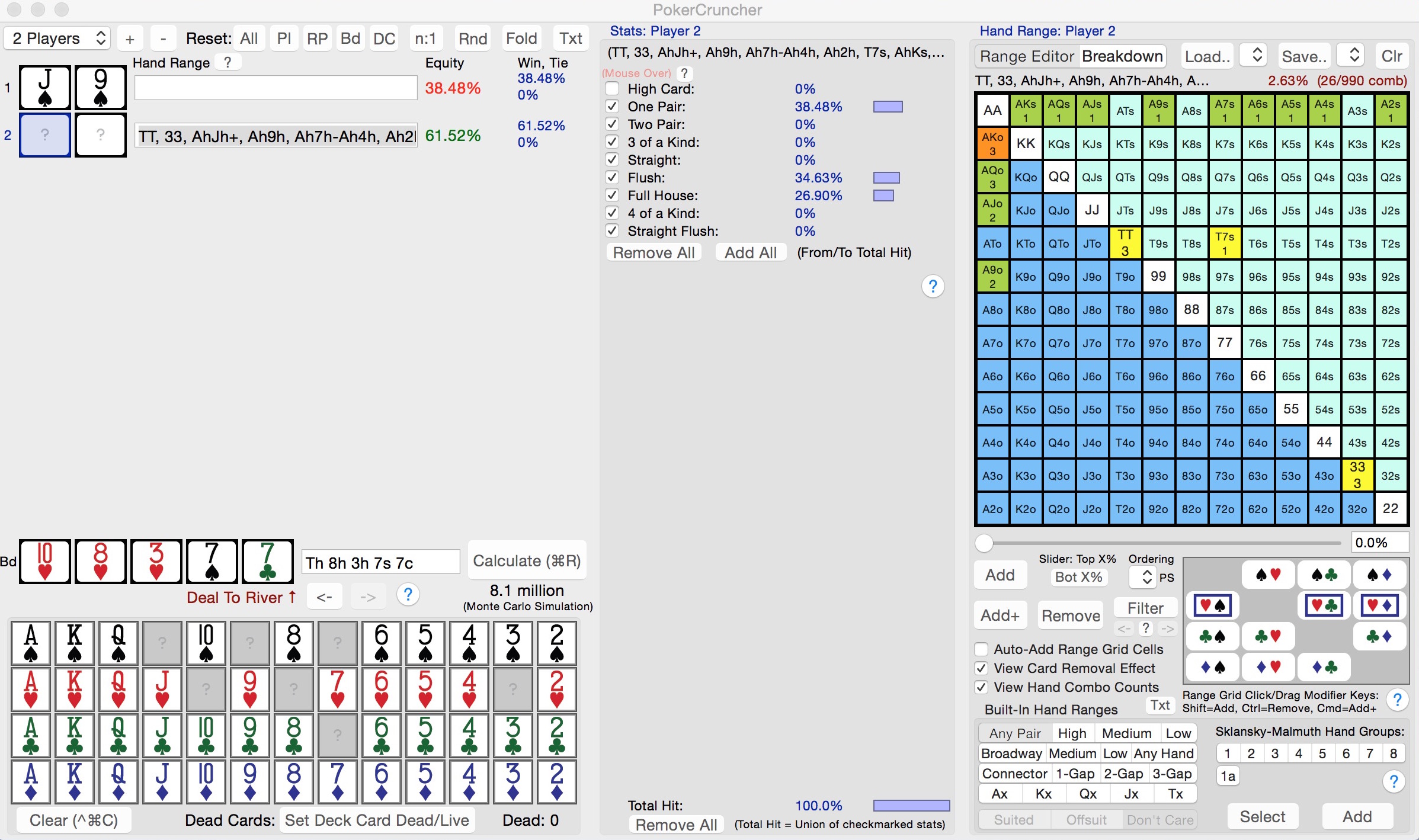
Task: Choose the Connector built-in range
Action: 1015,774
